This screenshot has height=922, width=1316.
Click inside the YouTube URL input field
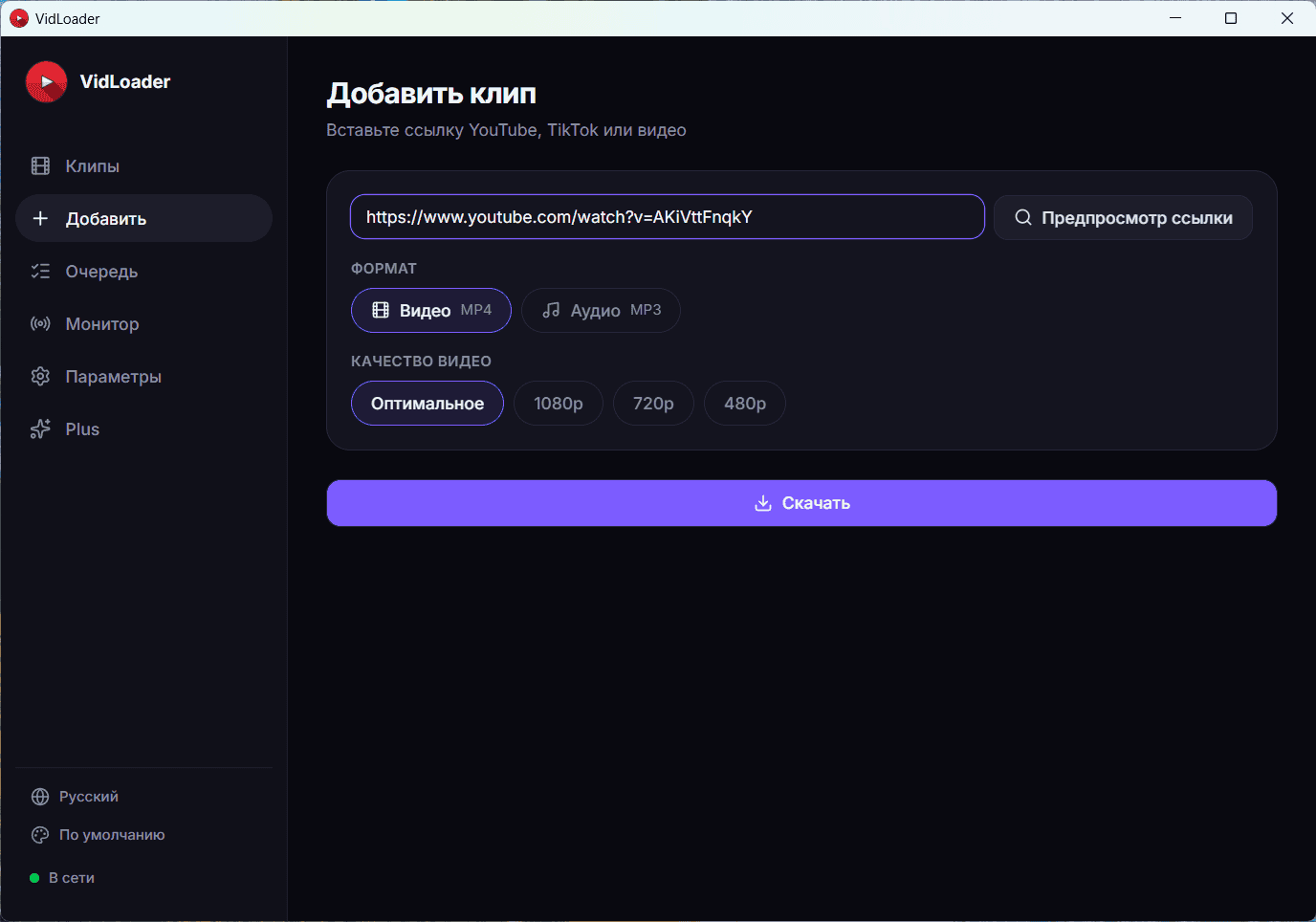pyautogui.click(x=667, y=217)
